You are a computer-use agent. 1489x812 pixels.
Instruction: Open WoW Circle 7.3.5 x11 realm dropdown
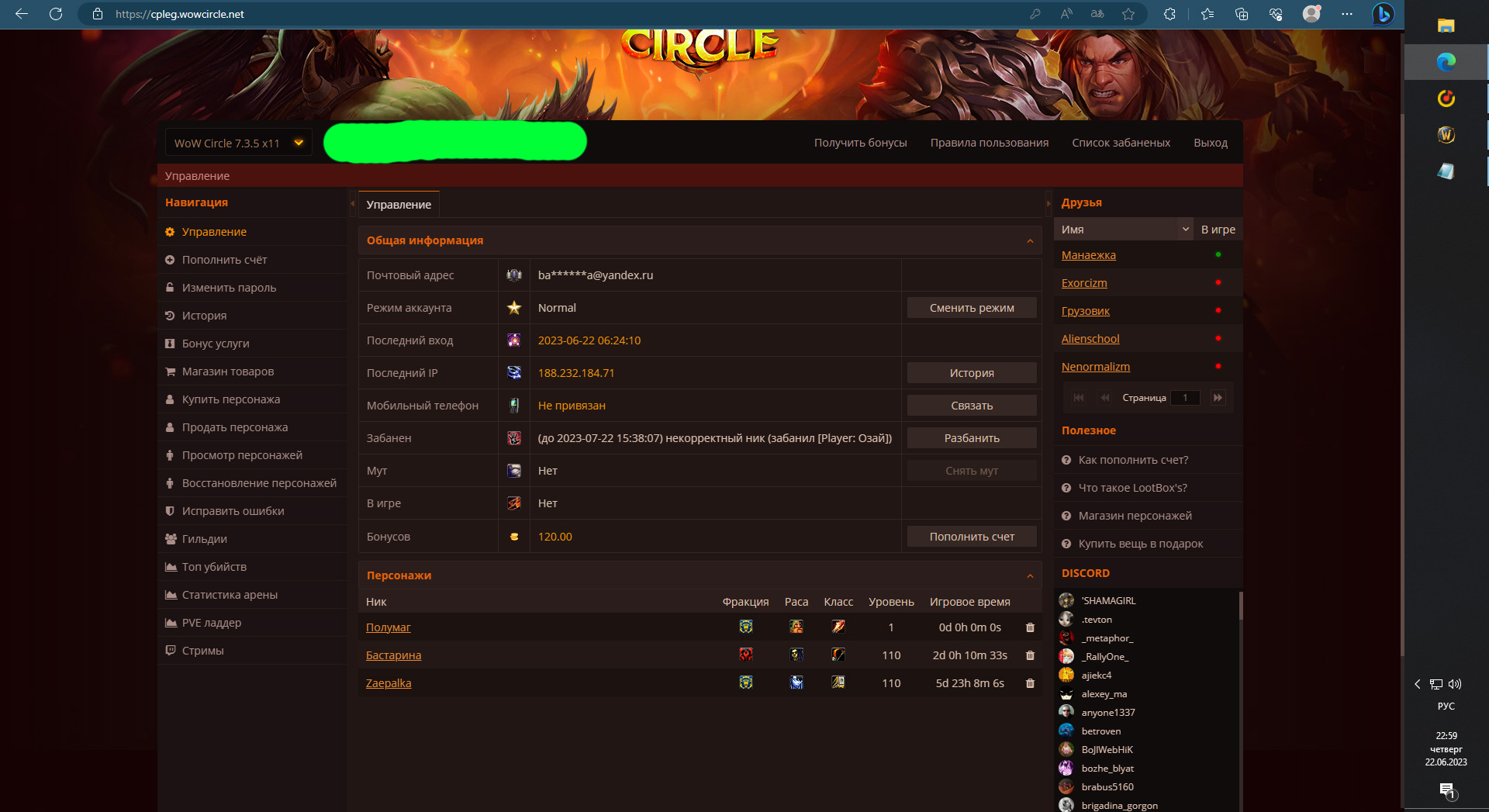coord(238,143)
